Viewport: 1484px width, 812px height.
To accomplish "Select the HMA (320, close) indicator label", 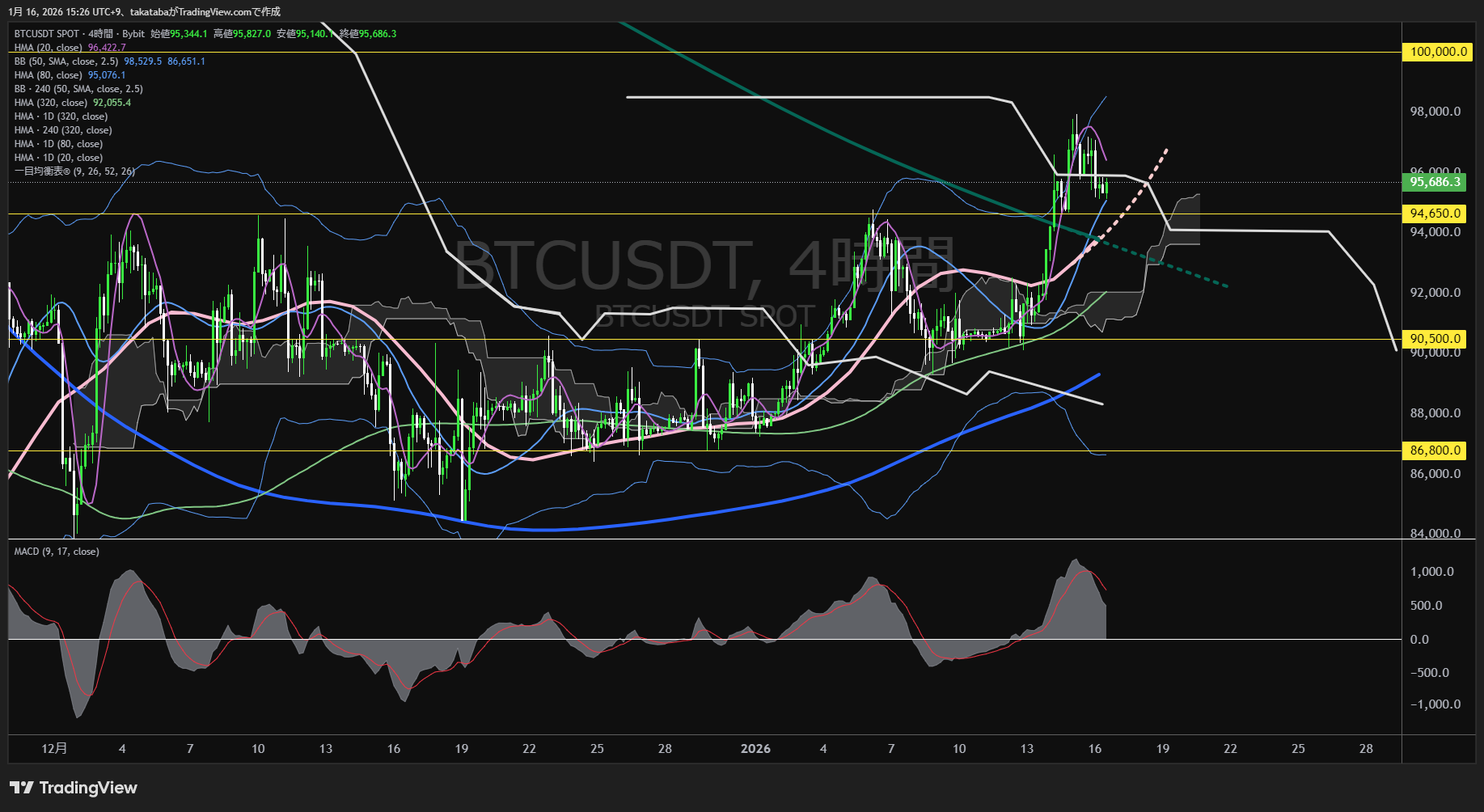I will coord(50,103).
